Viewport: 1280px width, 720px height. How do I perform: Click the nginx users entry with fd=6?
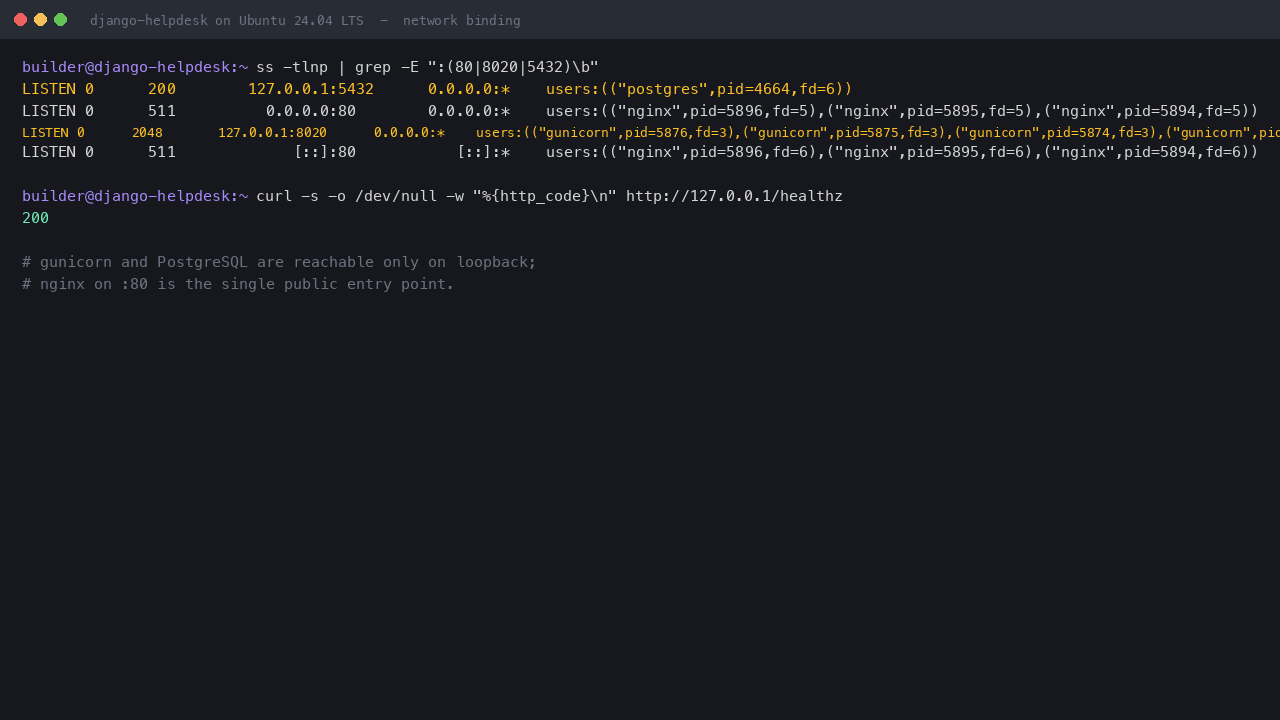click(x=902, y=152)
